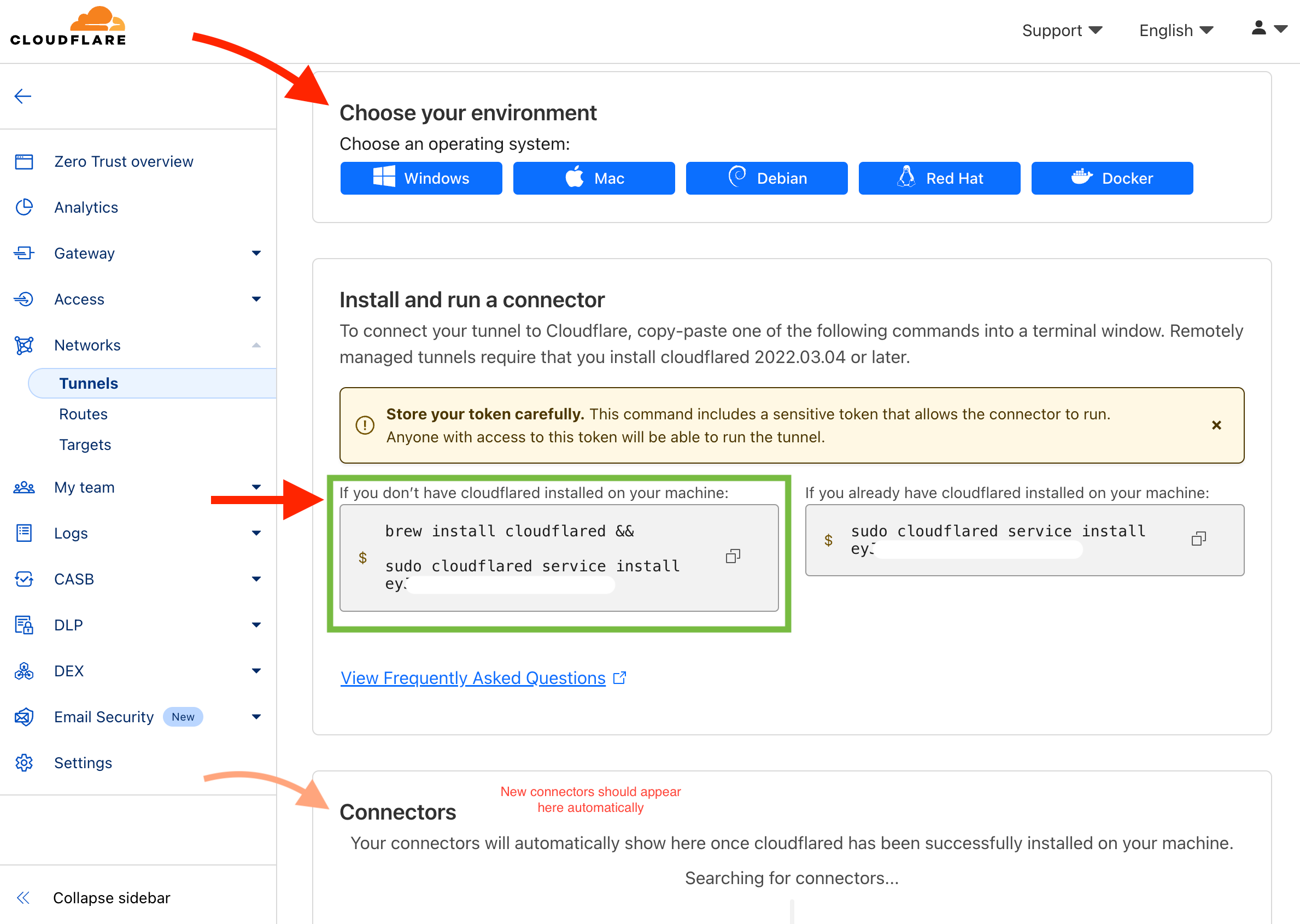This screenshot has height=924, width=1300.
Task: Open the English language dropdown
Action: 1175,30
